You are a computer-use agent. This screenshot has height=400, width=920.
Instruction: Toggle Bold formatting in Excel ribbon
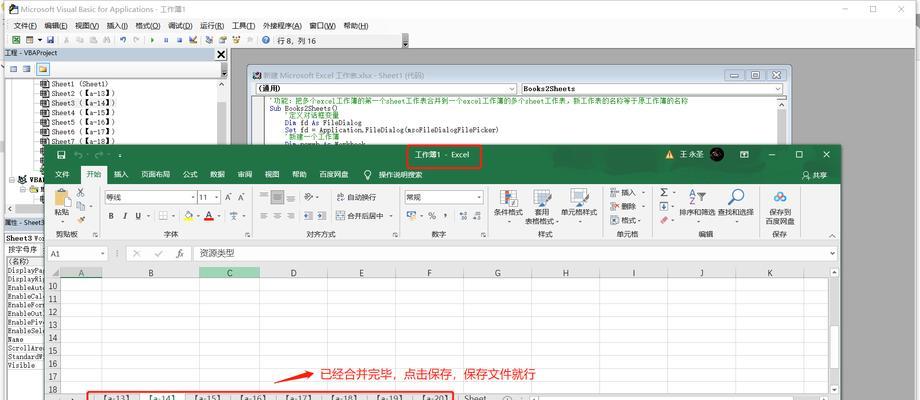click(111, 216)
